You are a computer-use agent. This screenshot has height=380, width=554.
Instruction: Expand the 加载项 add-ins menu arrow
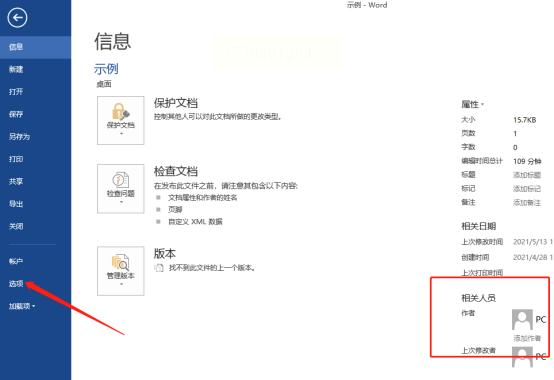tap(34, 306)
